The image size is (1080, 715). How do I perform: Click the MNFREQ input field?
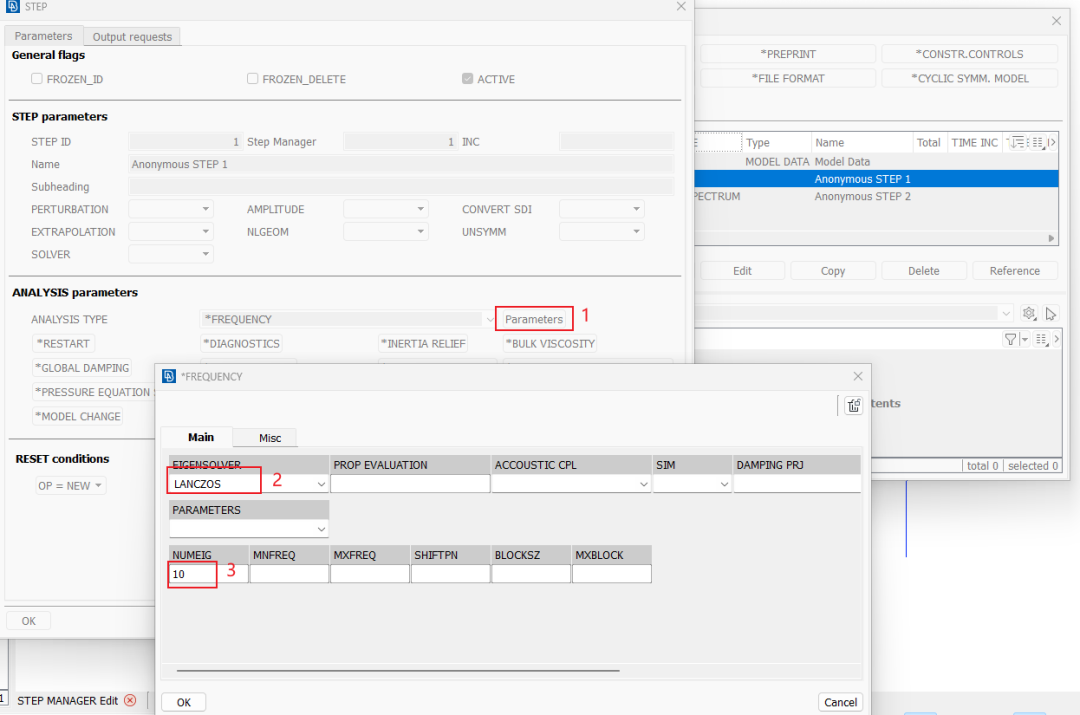coord(289,574)
